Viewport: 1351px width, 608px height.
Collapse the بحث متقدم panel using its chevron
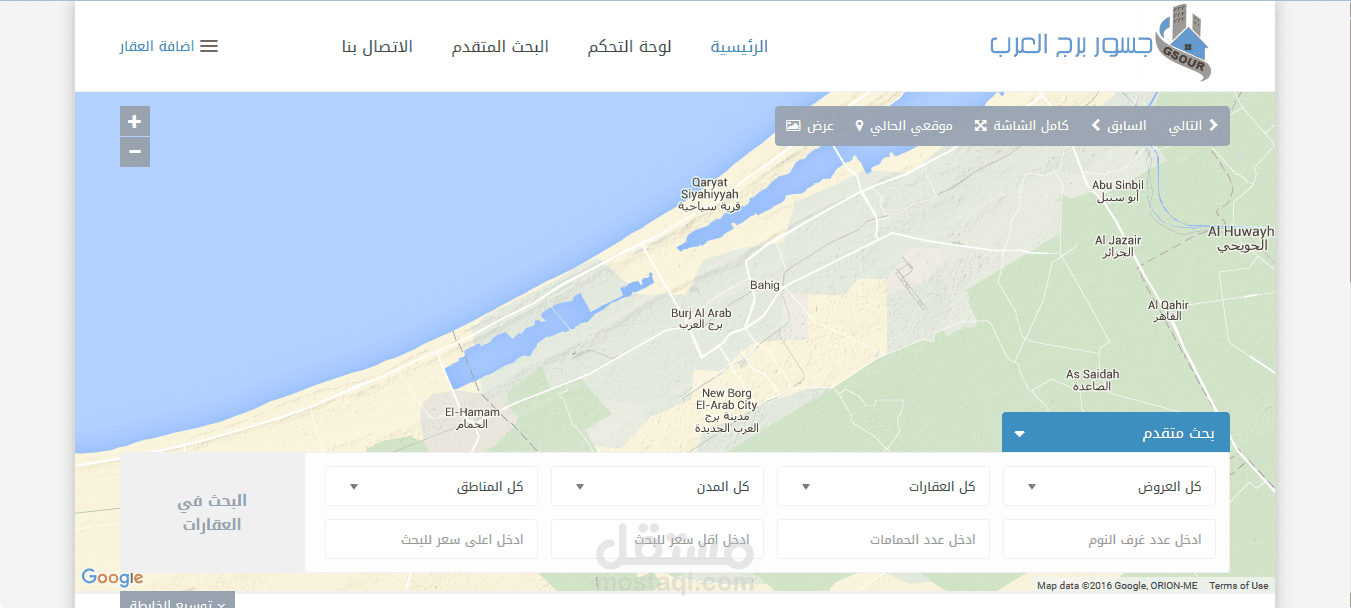pyautogui.click(x=1019, y=432)
